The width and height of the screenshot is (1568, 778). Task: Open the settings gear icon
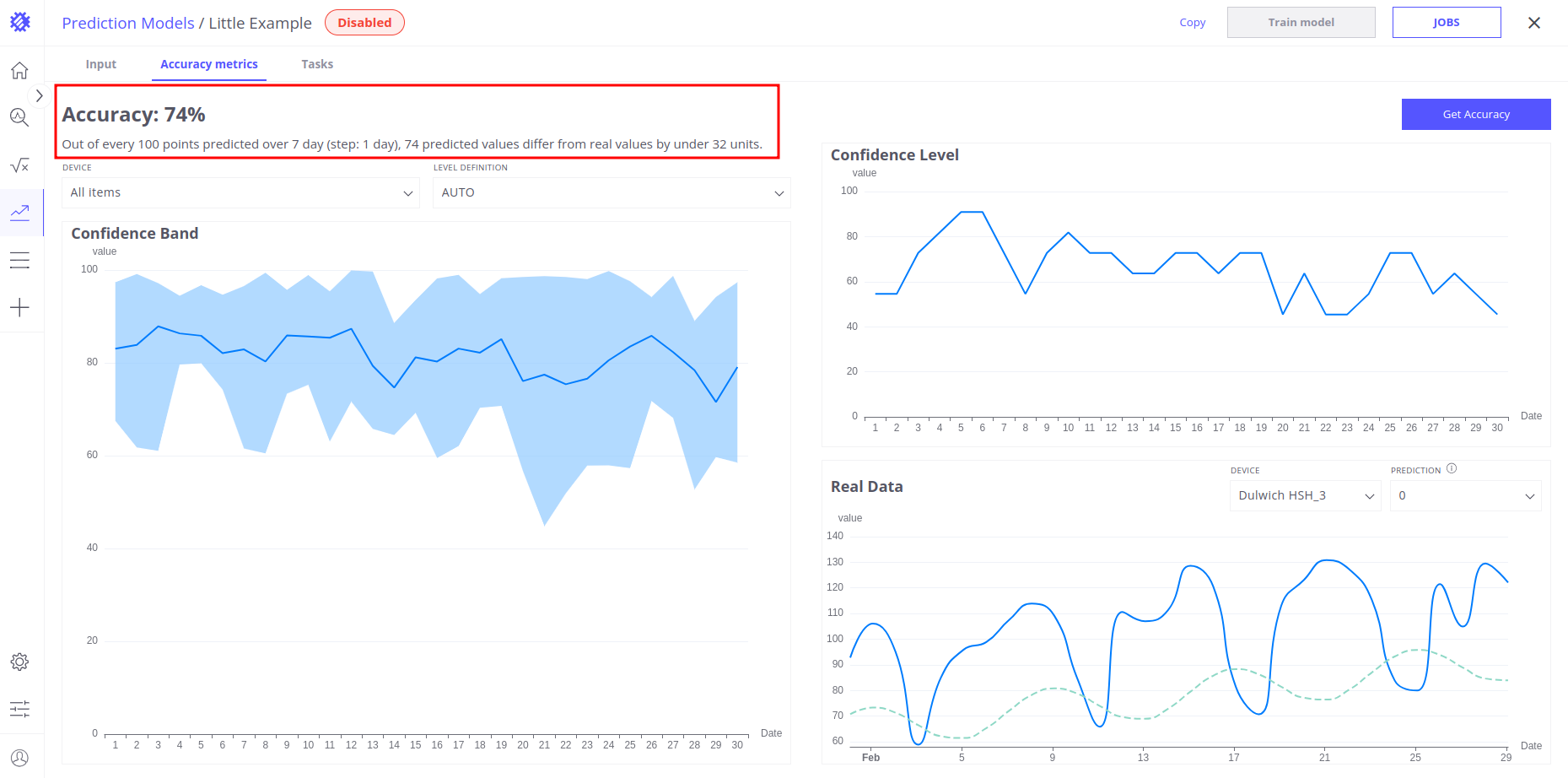(x=20, y=662)
